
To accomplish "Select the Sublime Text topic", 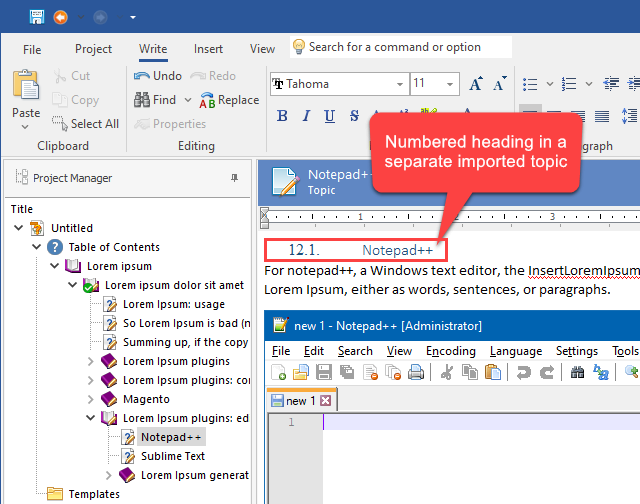I will click(173, 456).
